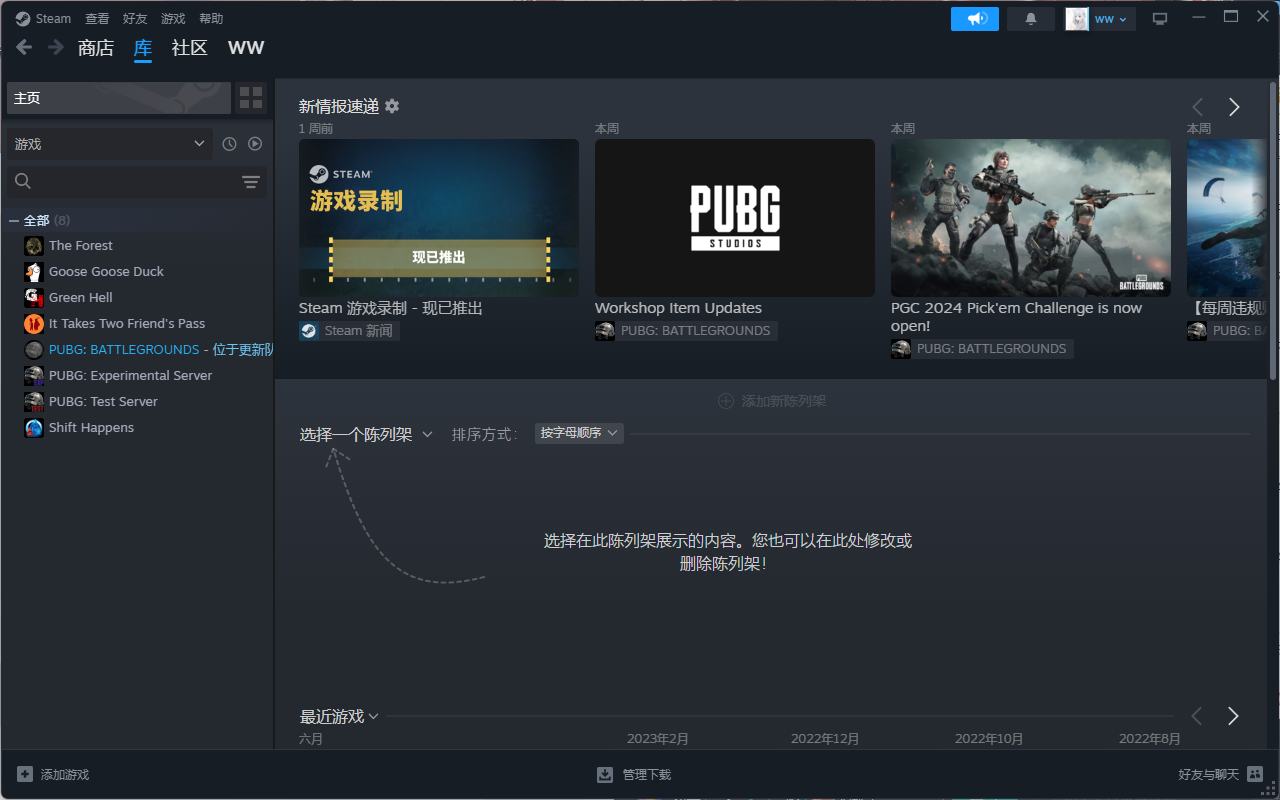Image resolution: width=1280 pixels, height=800 pixels.
Task: Click the ready-to-play filter icon
Action: pos(255,144)
